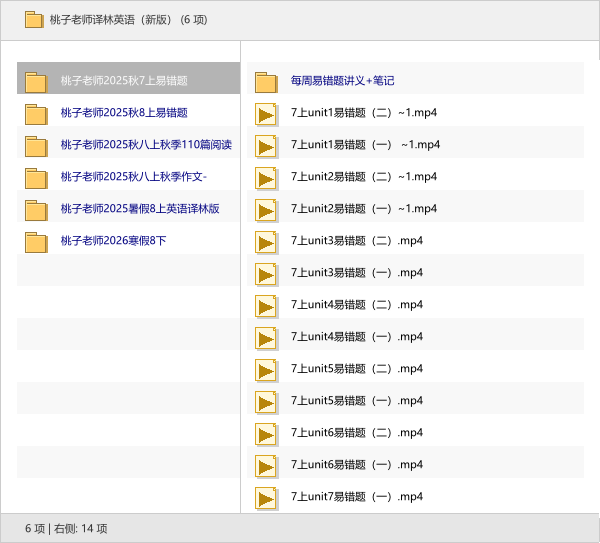
Task: Click video icon for 7上unit1易错题（二）~1.mp4
Action: pos(266,113)
